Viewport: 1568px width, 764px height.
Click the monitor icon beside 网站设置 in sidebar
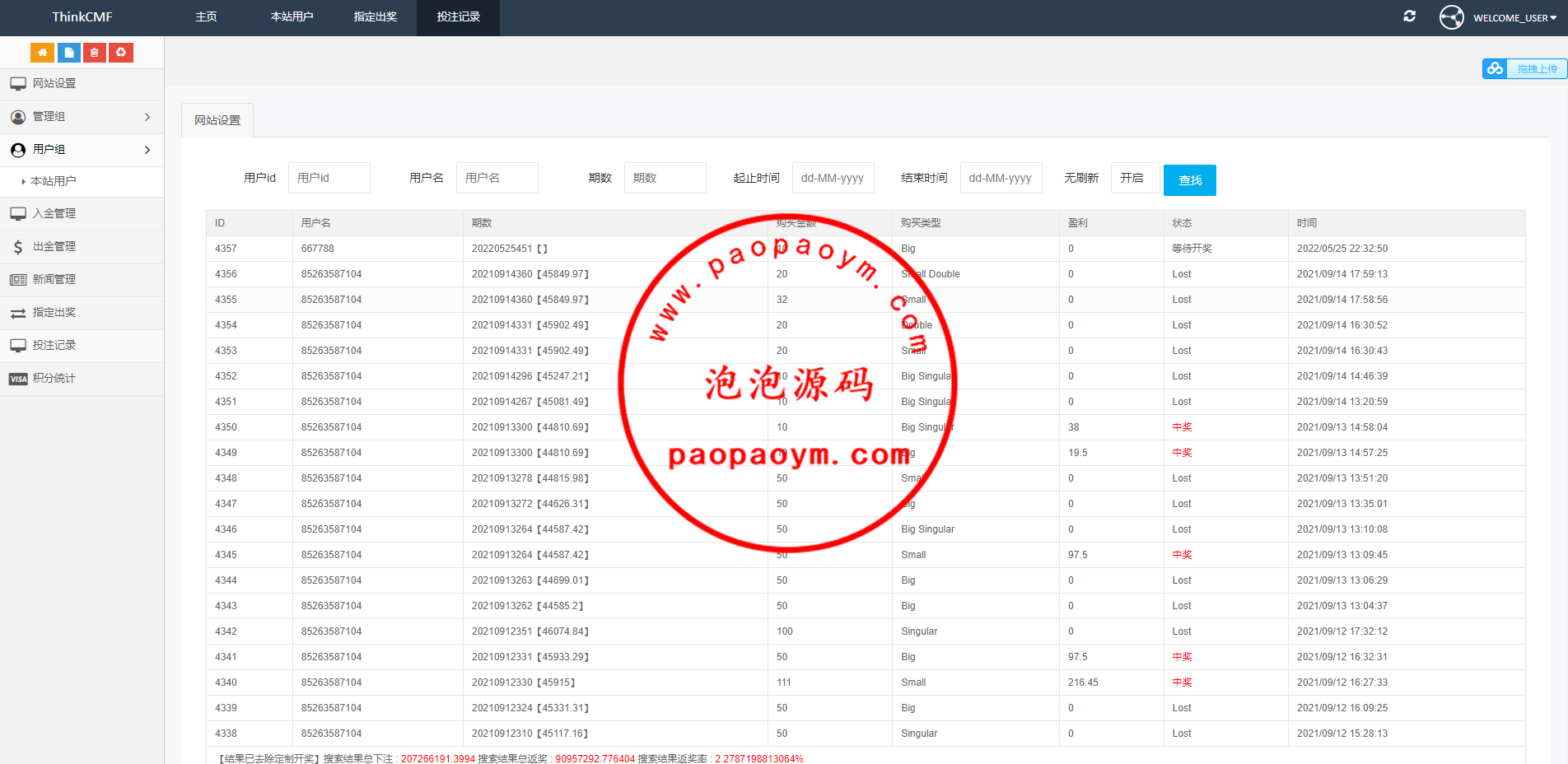18,84
